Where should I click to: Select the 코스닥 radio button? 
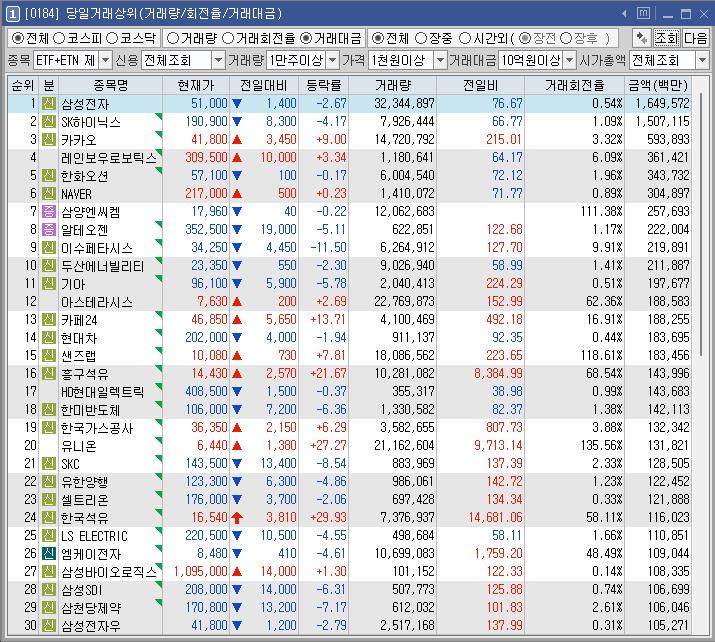click(112, 38)
